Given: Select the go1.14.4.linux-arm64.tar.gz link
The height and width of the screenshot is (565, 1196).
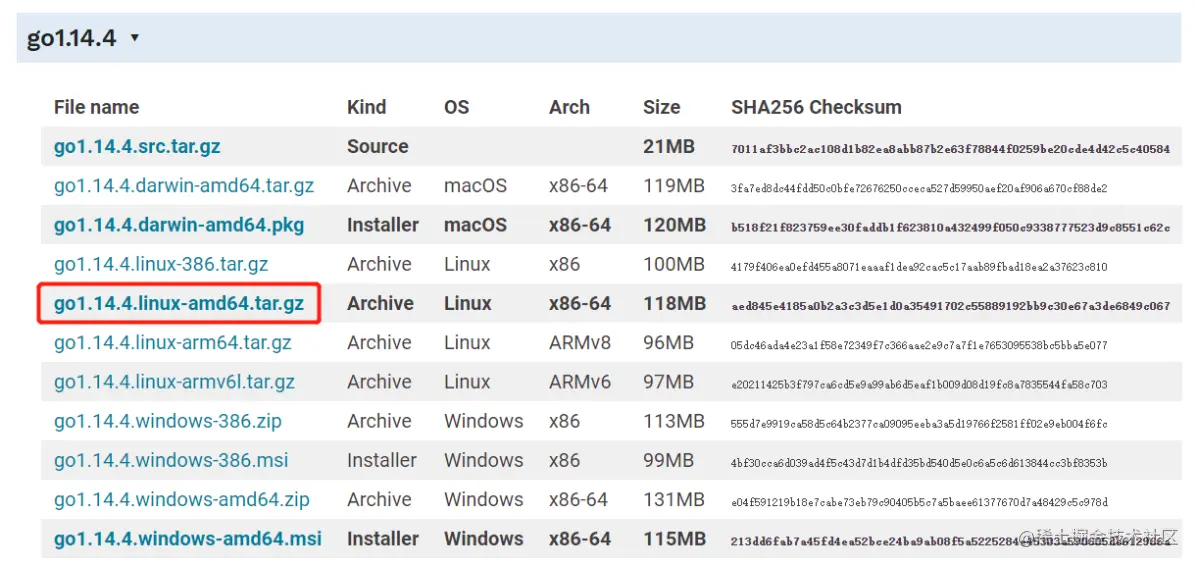Looking at the screenshot, I should coord(173,343).
